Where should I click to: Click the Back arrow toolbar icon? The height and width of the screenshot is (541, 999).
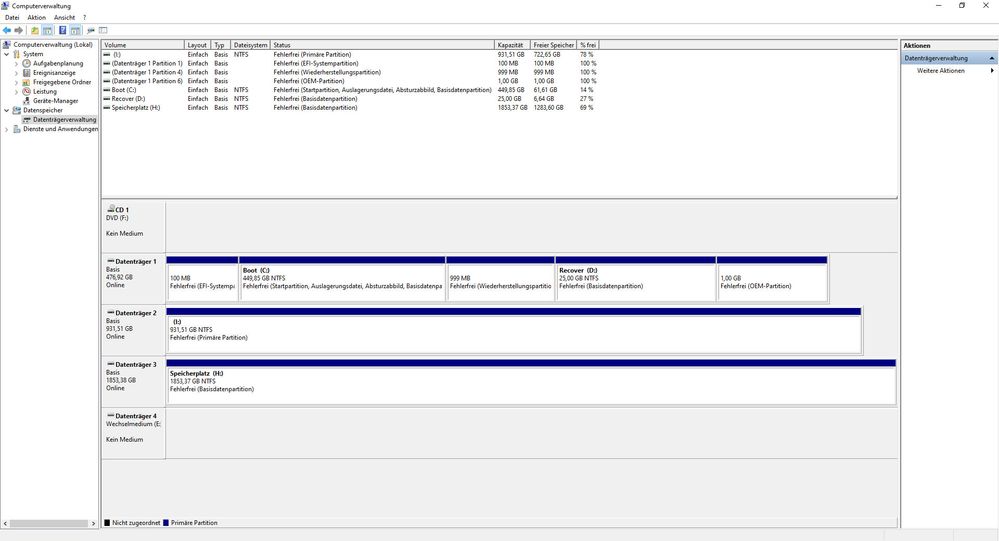[x=7, y=31]
